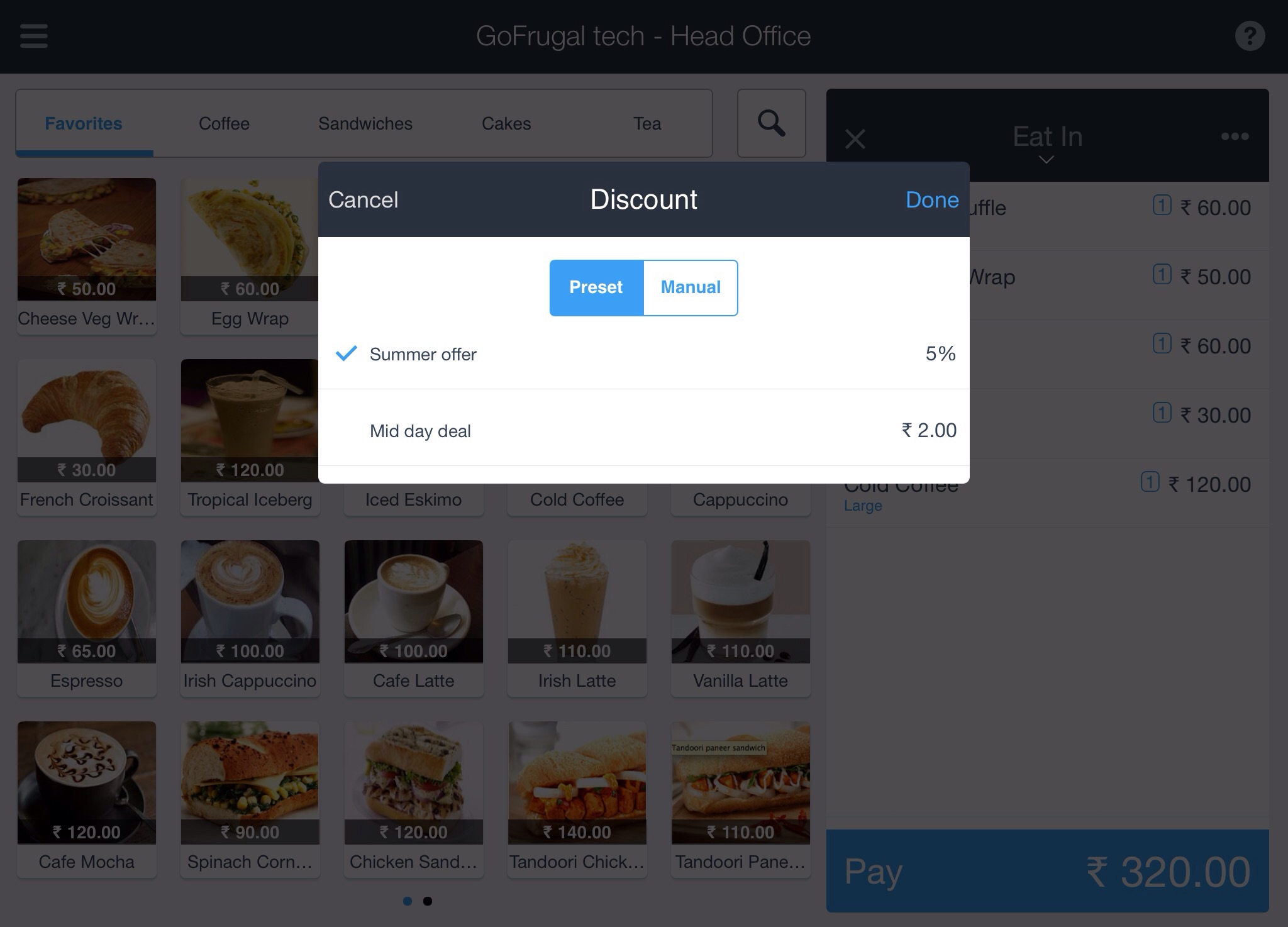Tap quantity badge beside ₹ 120.00 item

1150,482
